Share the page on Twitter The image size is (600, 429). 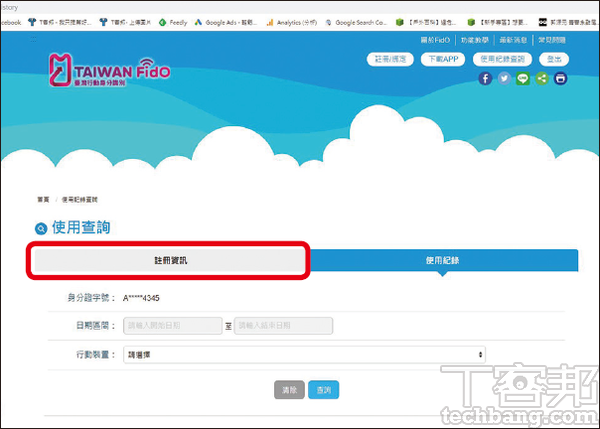pyautogui.click(x=504, y=79)
